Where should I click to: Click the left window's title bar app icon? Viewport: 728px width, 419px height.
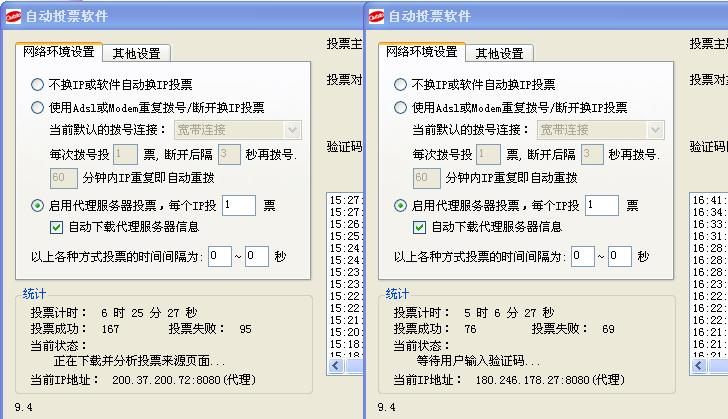click(13, 16)
